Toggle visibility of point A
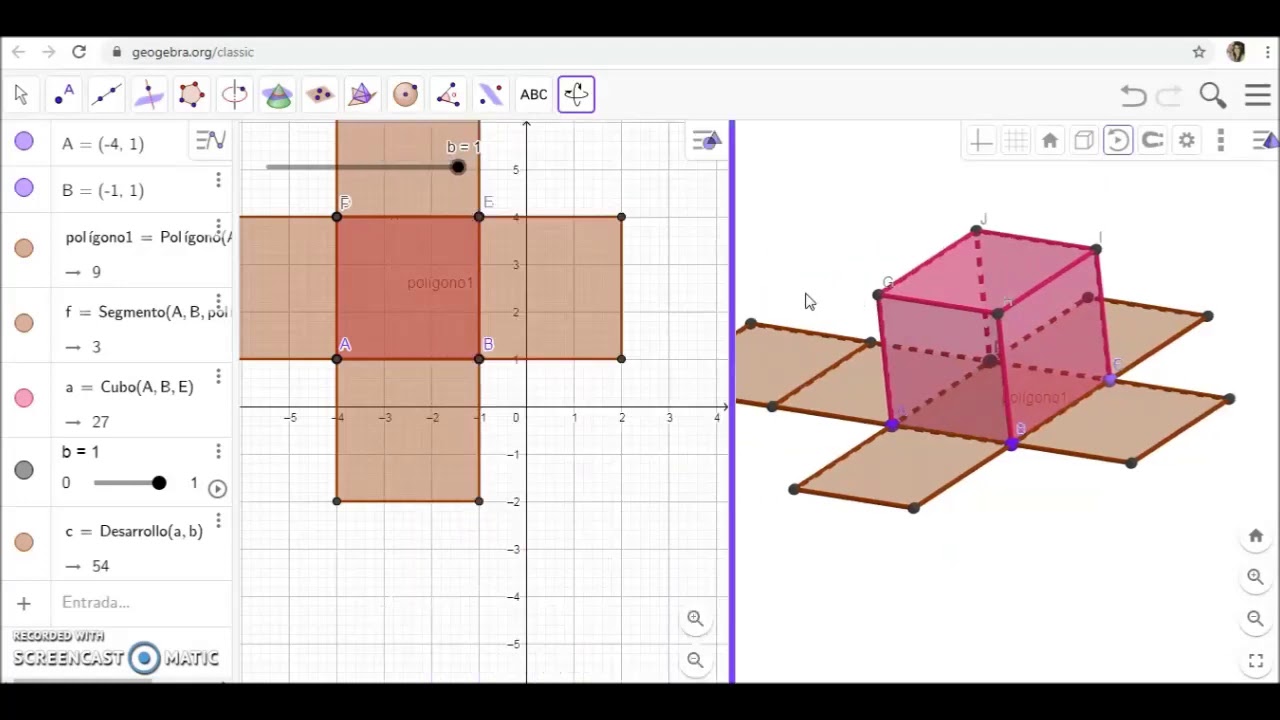Viewport: 1280px width, 720px height. coord(24,142)
